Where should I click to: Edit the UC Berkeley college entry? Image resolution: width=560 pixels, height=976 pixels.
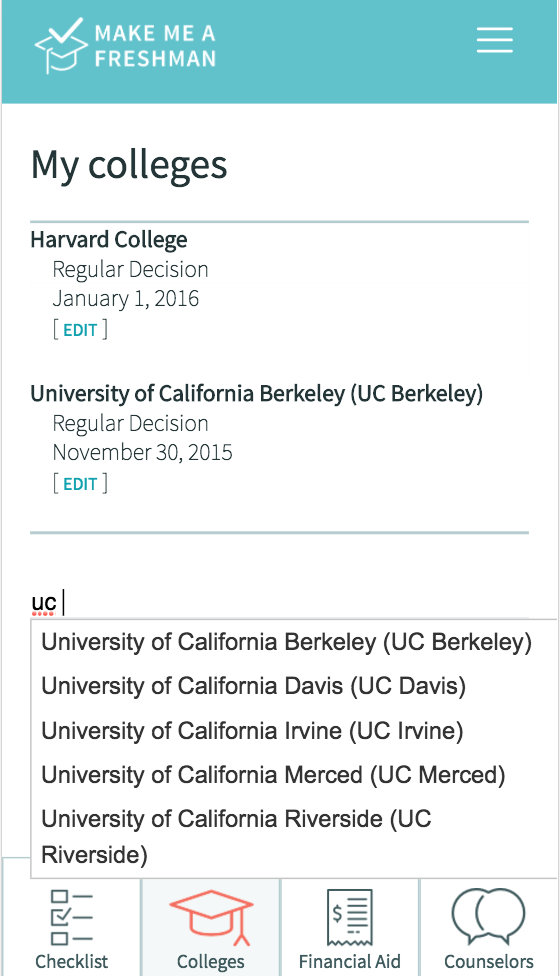(80, 483)
